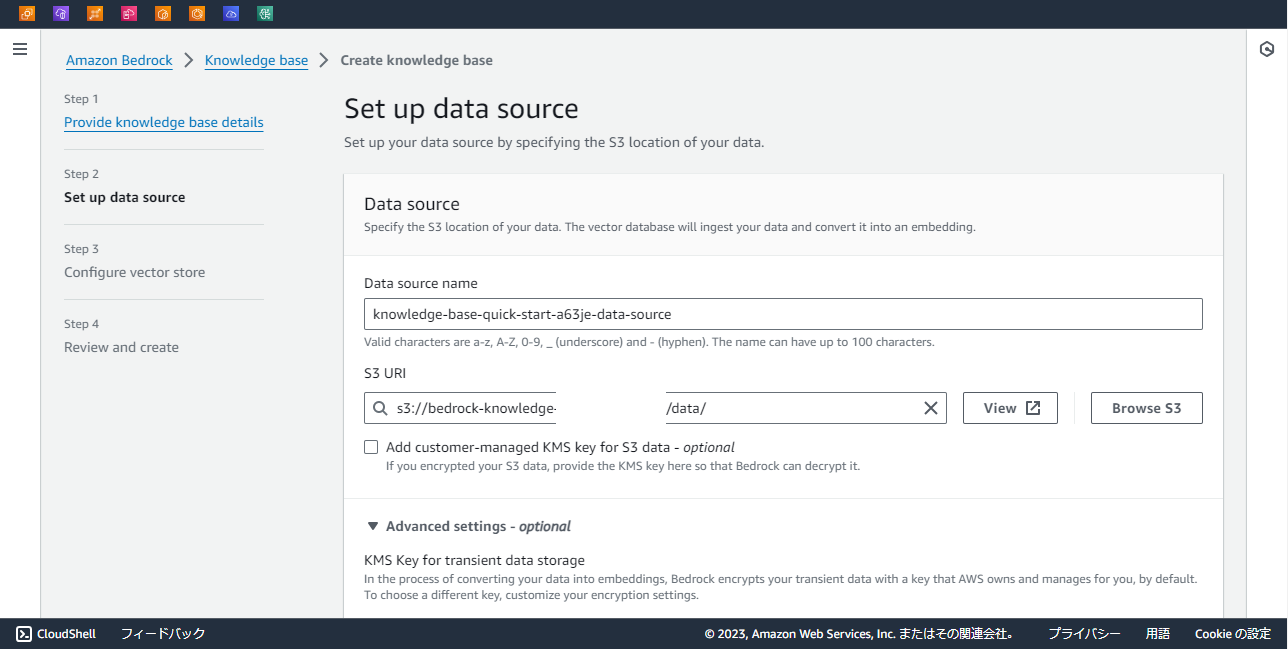1288x649 pixels.
Task: Open the hamburger navigation menu
Action: [x=19, y=48]
